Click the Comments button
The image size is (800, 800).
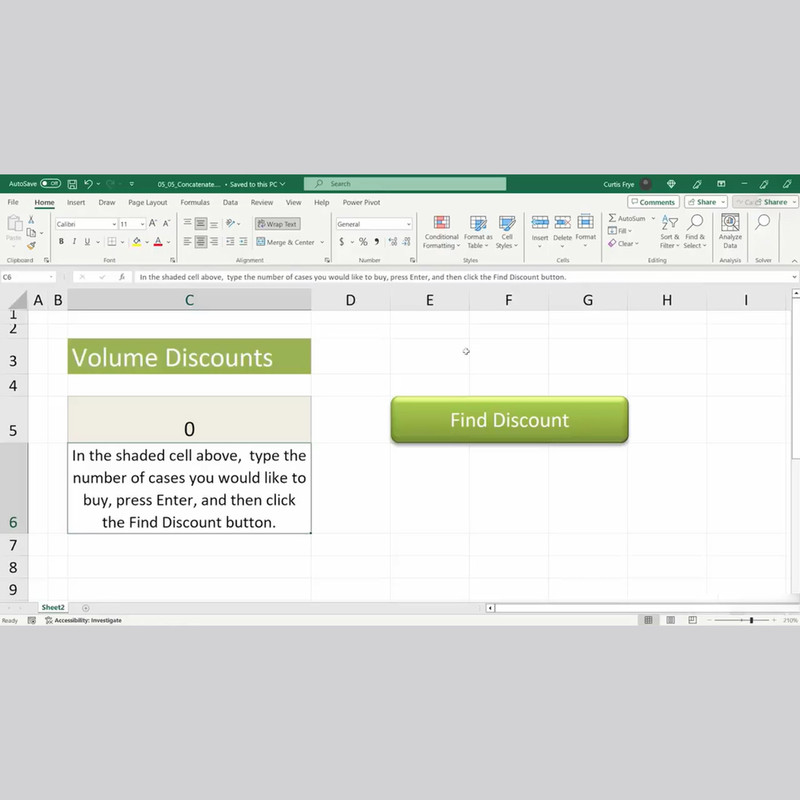[652, 202]
